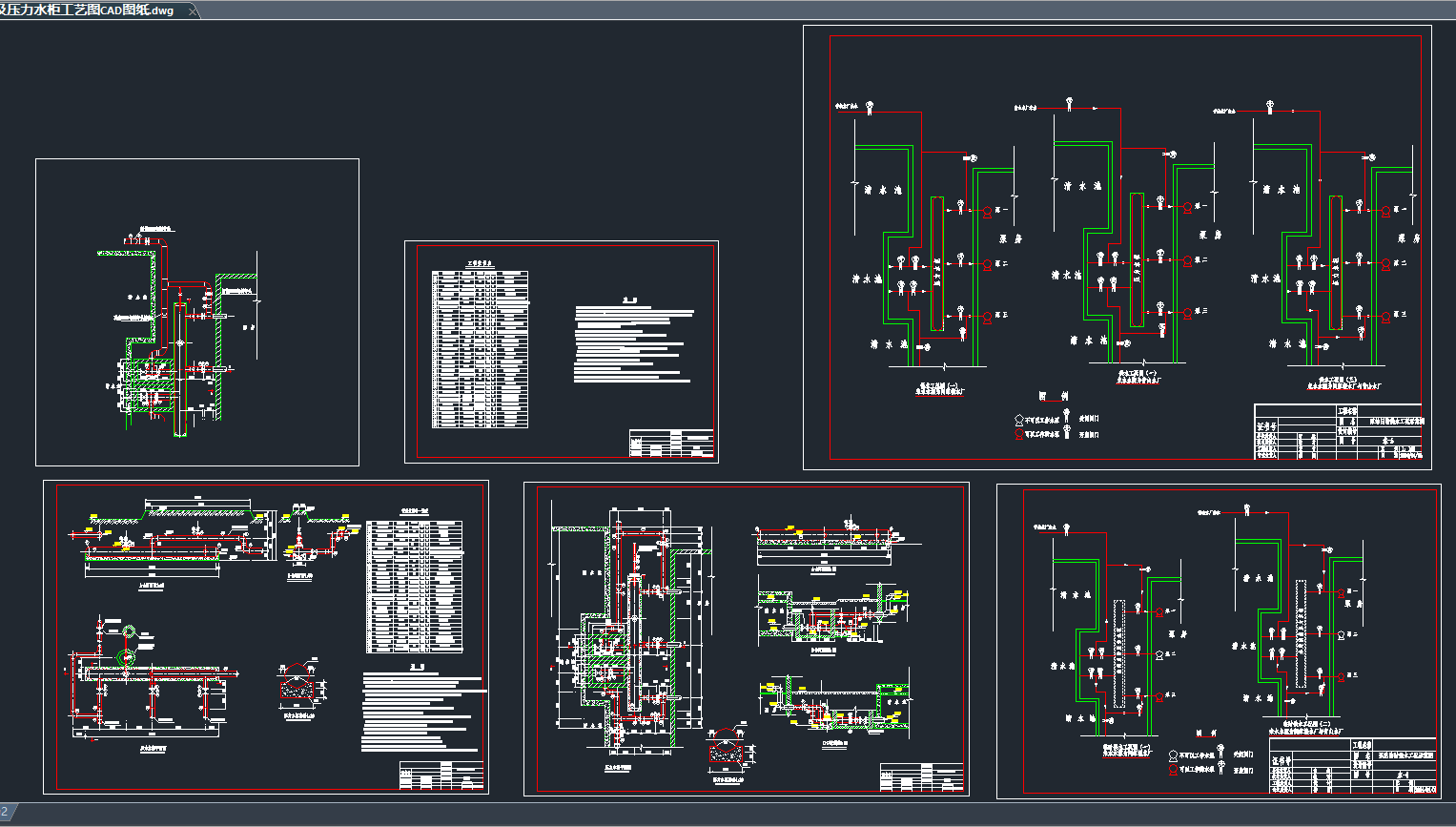The height and width of the screenshot is (827, 1456).
Task: Click white pump symbol in bottom-right sheet legend
Action: pos(1173,755)
